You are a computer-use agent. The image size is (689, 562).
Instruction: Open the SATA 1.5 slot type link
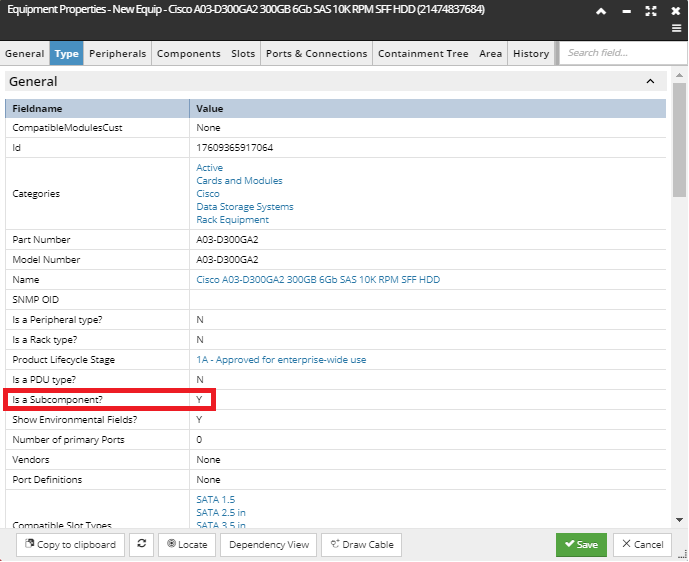click(215, 500)
